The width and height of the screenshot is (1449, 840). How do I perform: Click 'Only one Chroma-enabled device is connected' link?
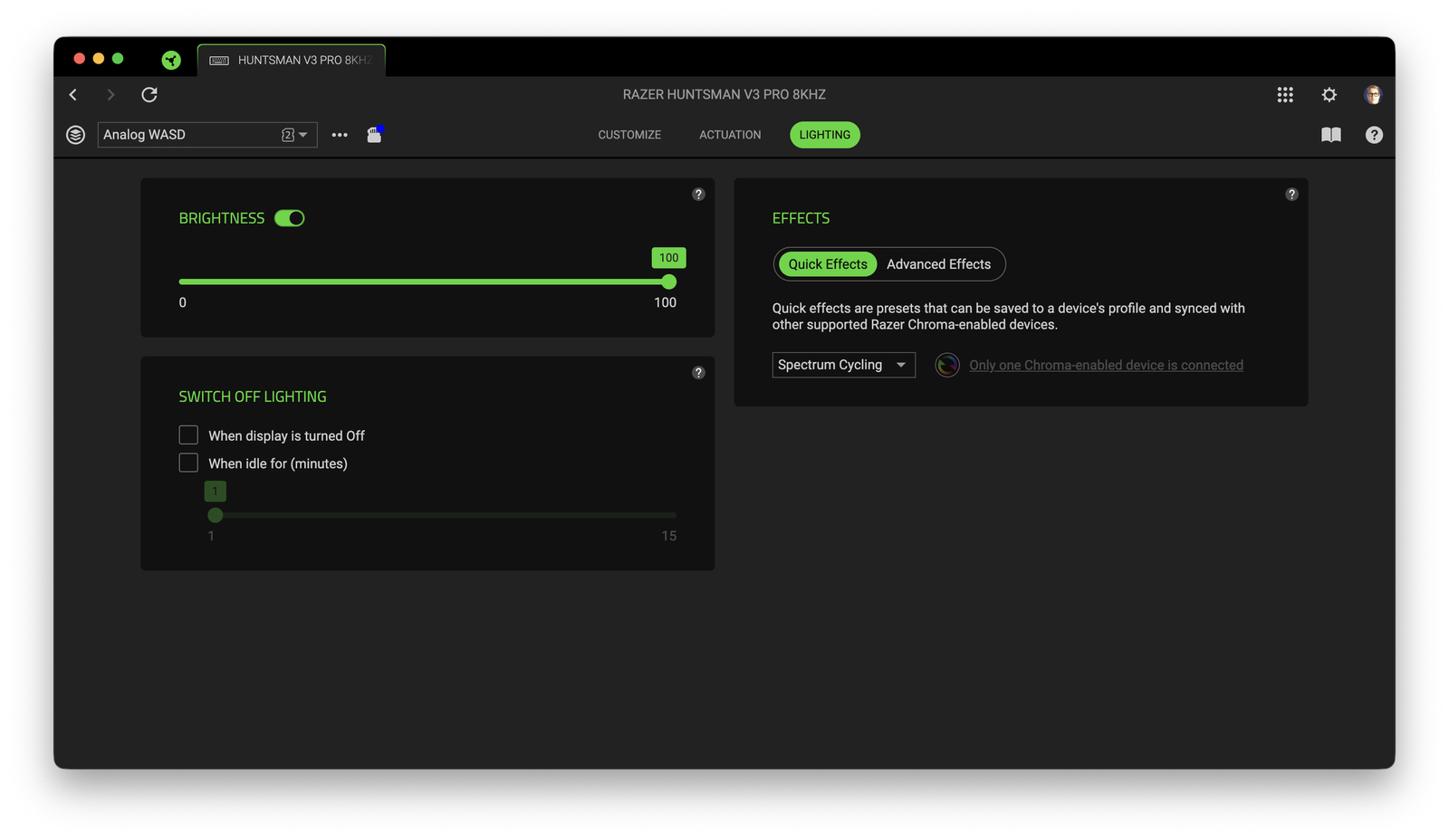point(1106,365)
